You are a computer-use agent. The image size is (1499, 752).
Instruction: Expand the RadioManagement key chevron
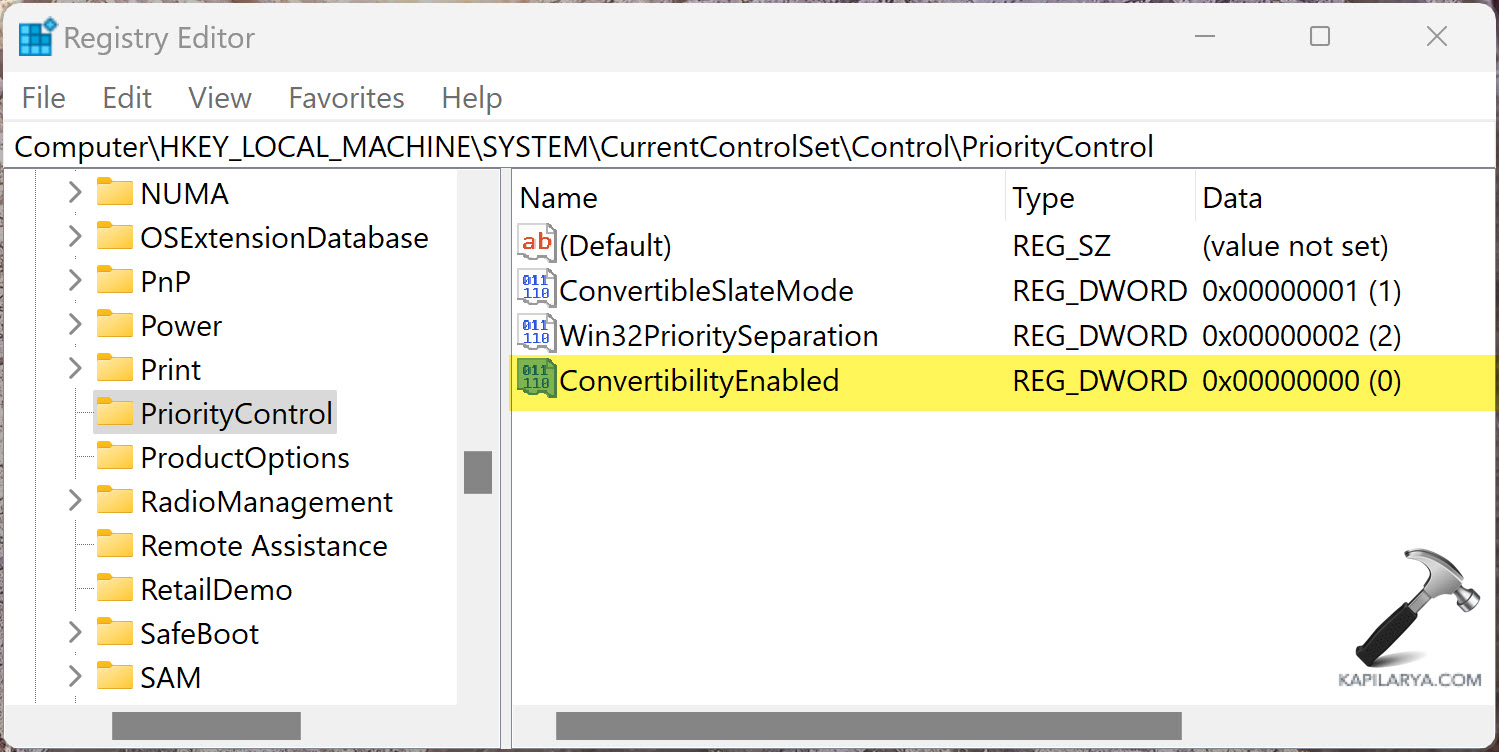(x=75, y=501)
